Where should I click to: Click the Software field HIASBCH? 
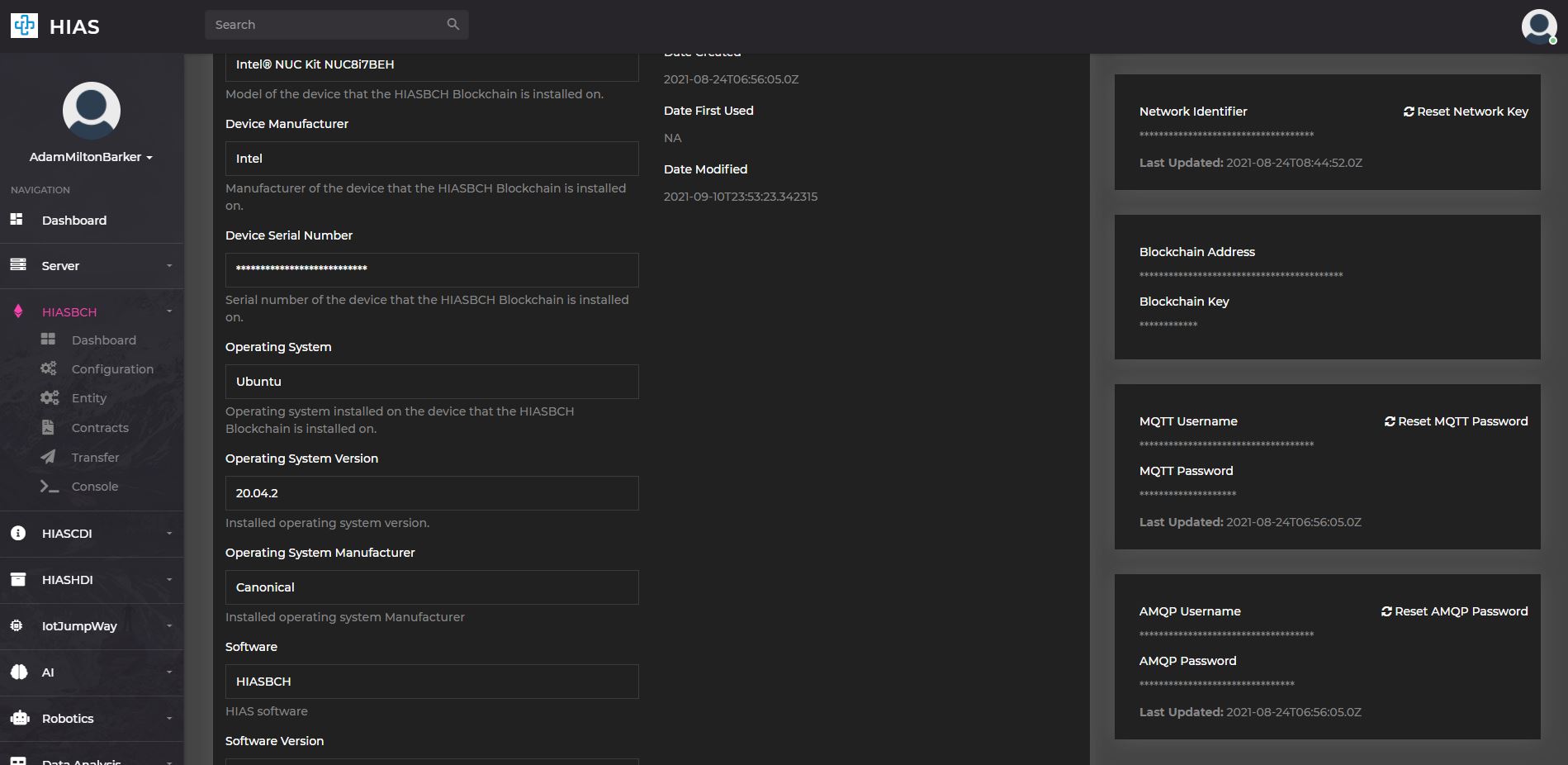[x=432, y=682]
